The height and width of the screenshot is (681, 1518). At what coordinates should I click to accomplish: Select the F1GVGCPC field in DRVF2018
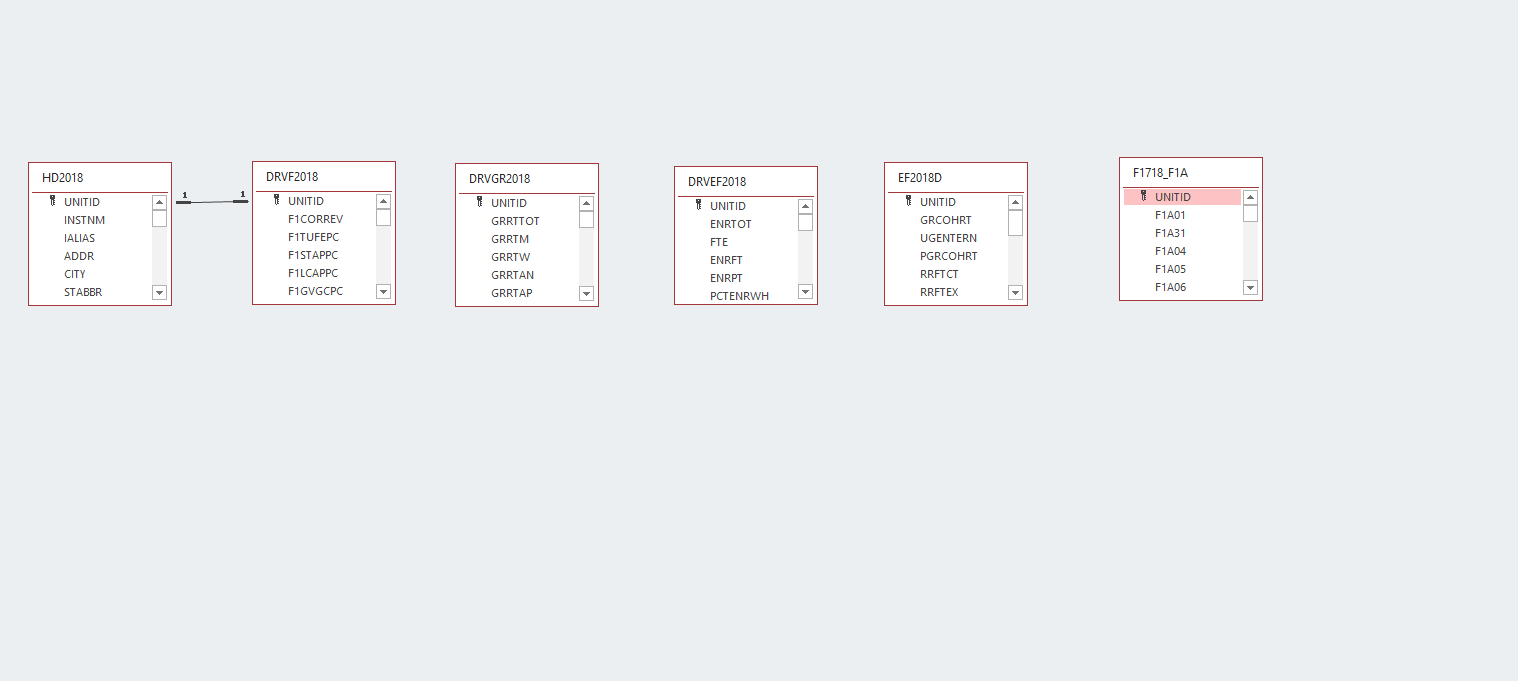click(316, 291)
